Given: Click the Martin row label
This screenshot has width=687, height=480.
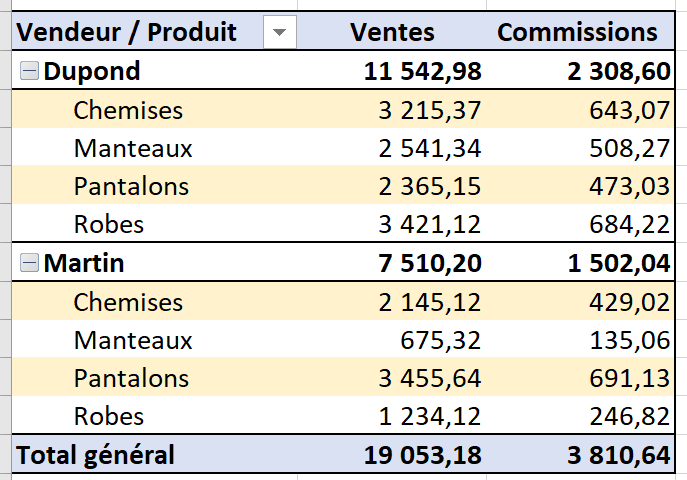Looking at the screenshot, I should (84, 263).
